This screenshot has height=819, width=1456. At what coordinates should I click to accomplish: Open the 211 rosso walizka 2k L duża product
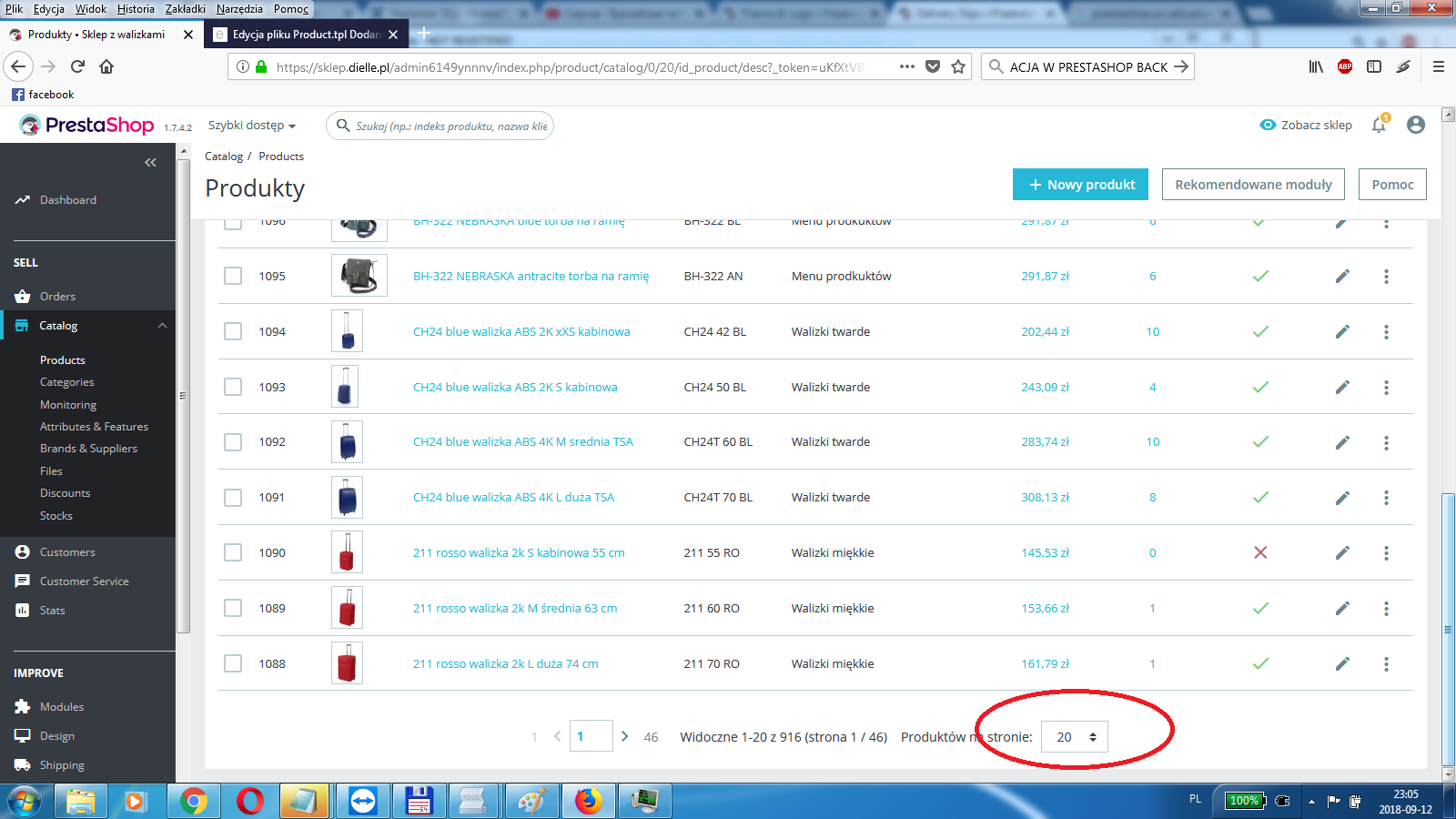[506, 664]
